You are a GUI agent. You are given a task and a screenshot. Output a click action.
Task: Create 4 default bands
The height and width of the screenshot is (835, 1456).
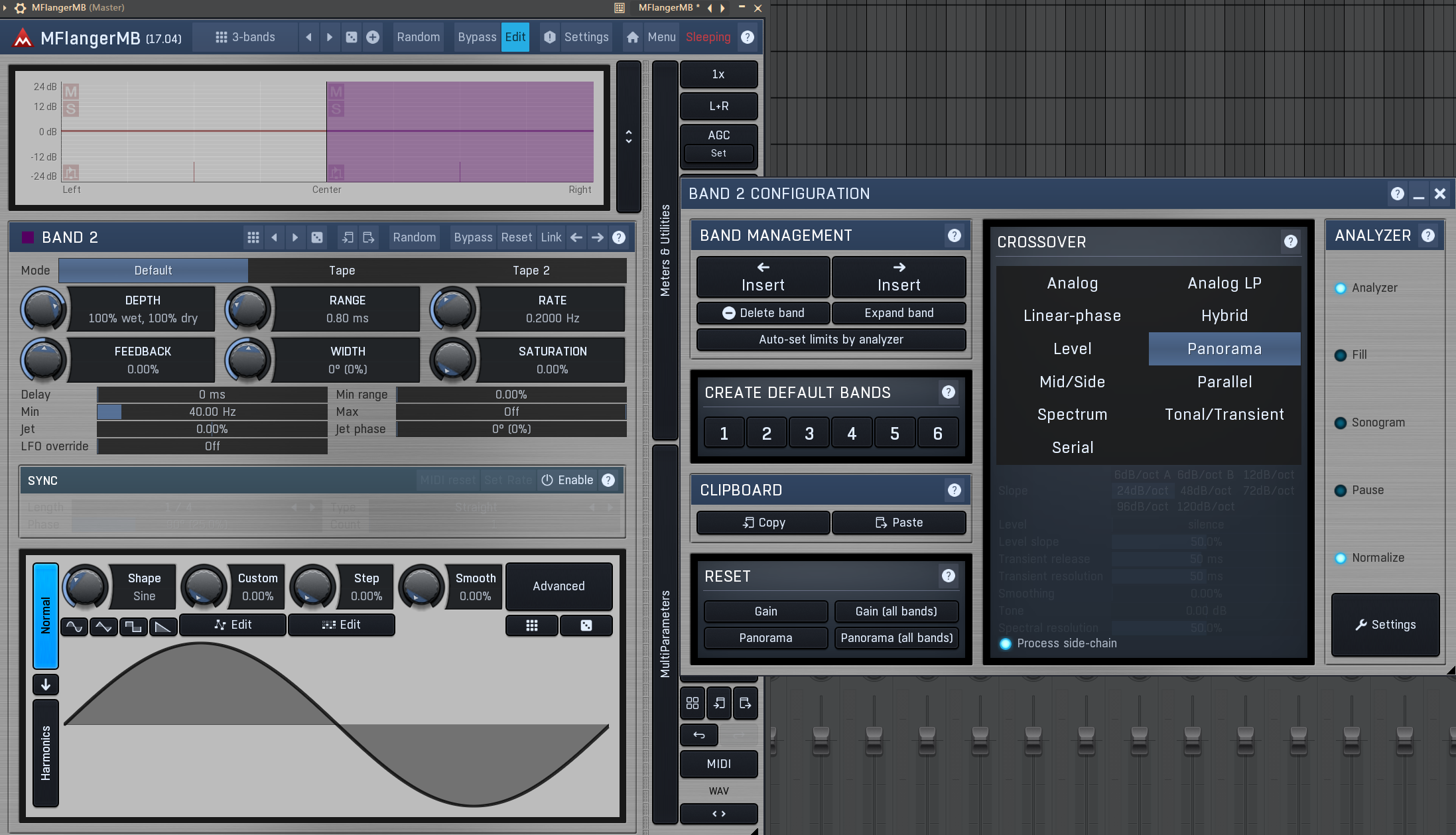pos(852,434)
